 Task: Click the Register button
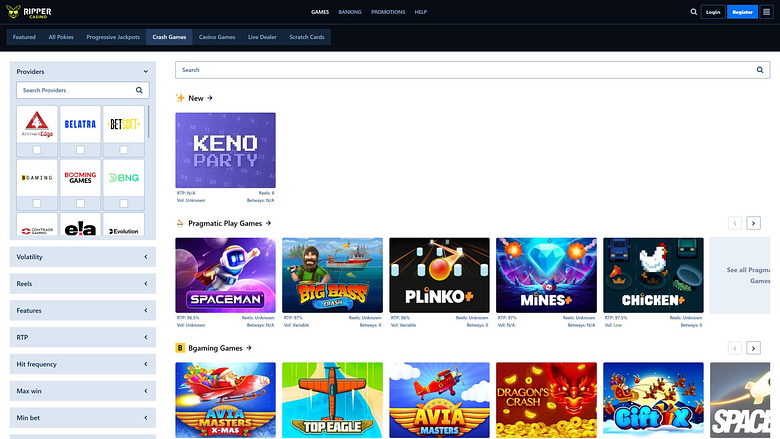742,12
